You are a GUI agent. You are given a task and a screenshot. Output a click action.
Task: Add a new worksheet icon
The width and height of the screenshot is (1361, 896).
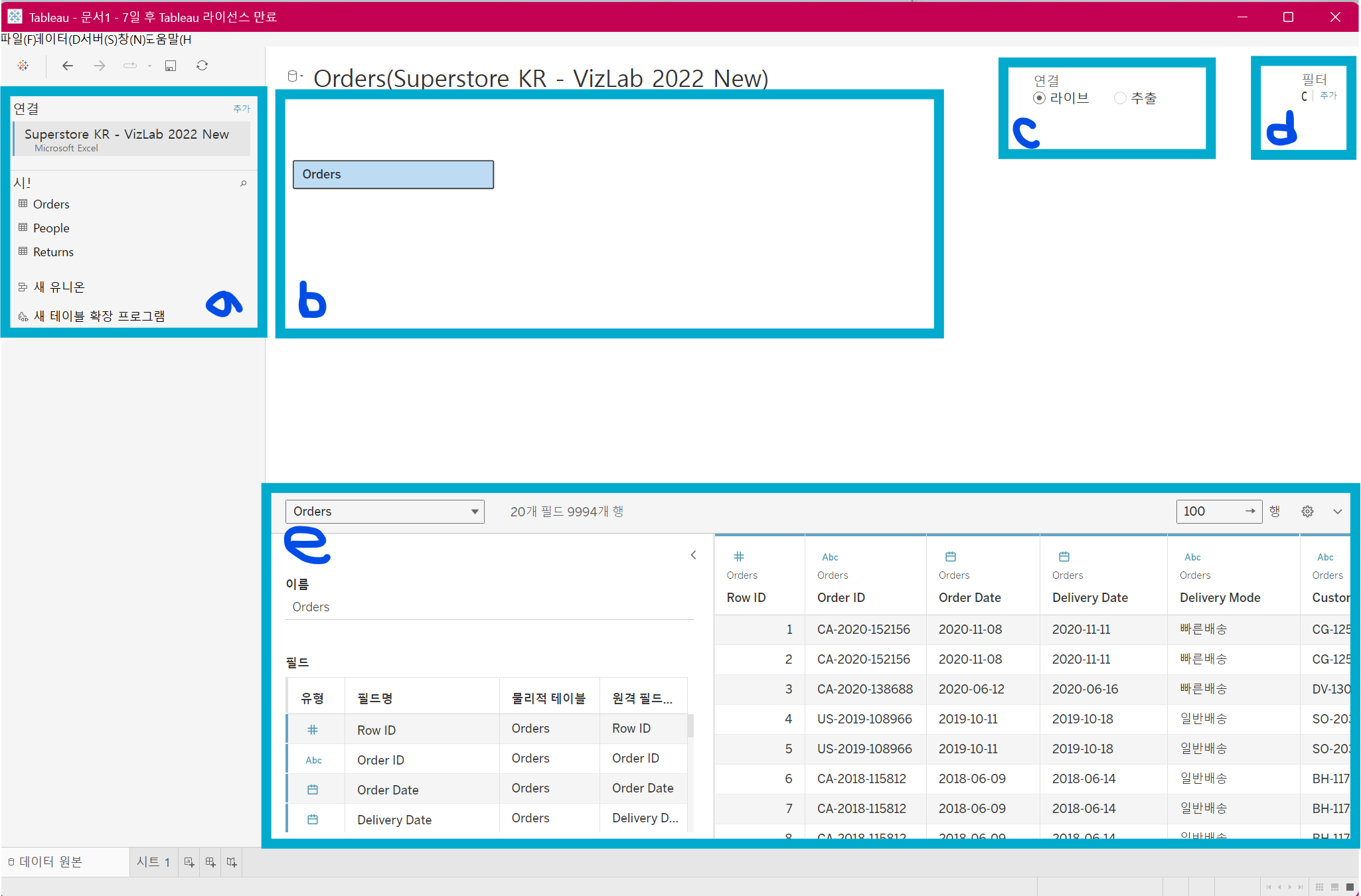(x=189, y=862)
